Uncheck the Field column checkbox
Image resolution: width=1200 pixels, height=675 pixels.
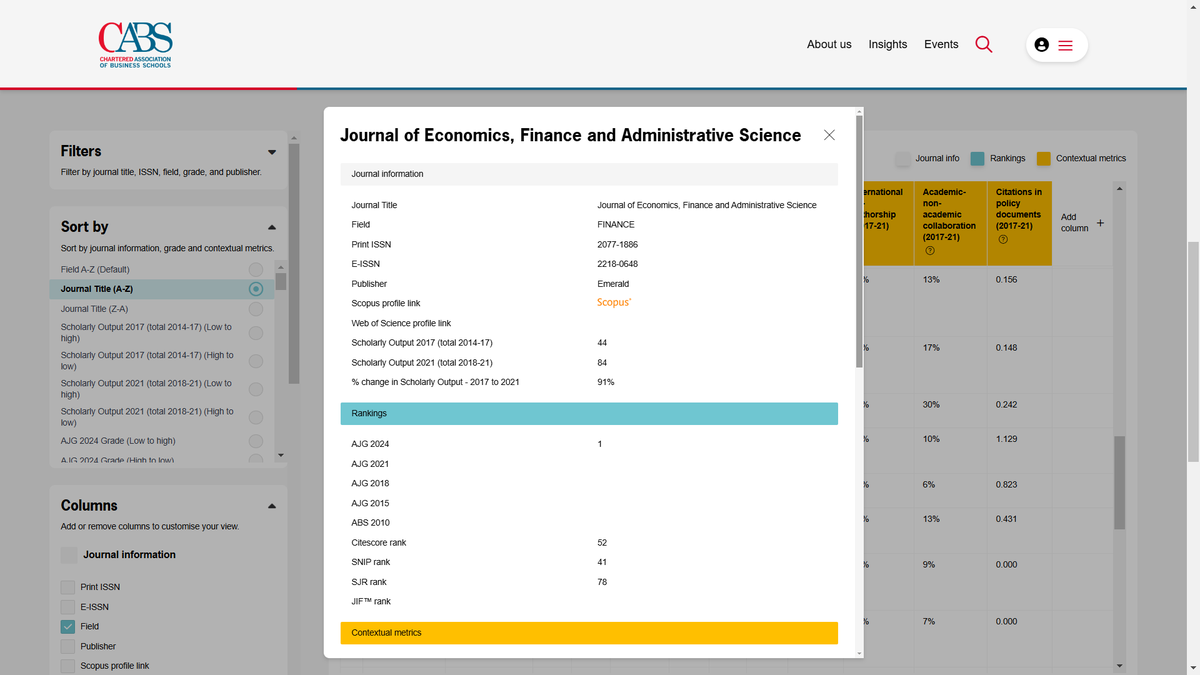67,627
